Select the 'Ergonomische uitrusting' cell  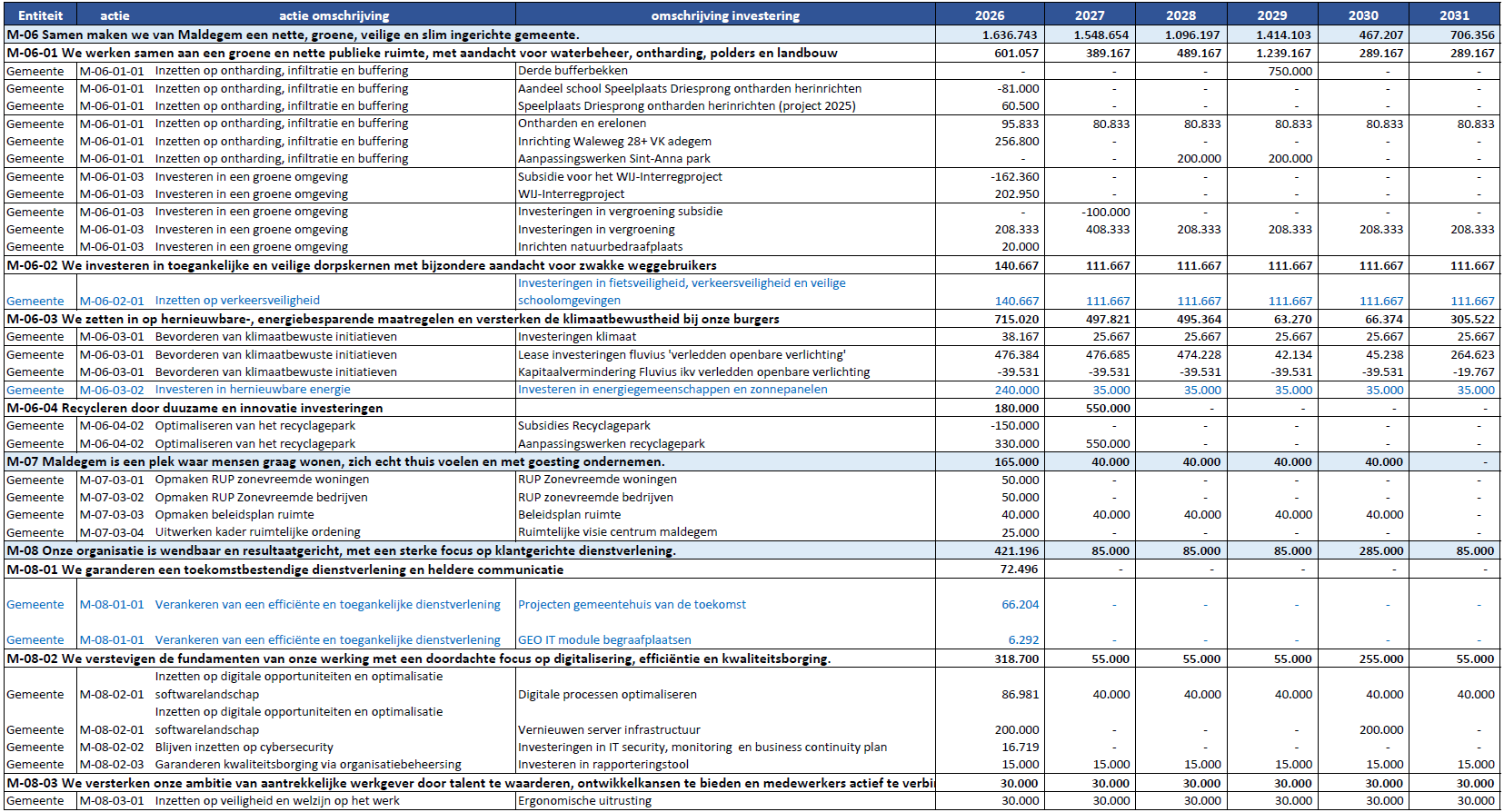pos(584,801)
